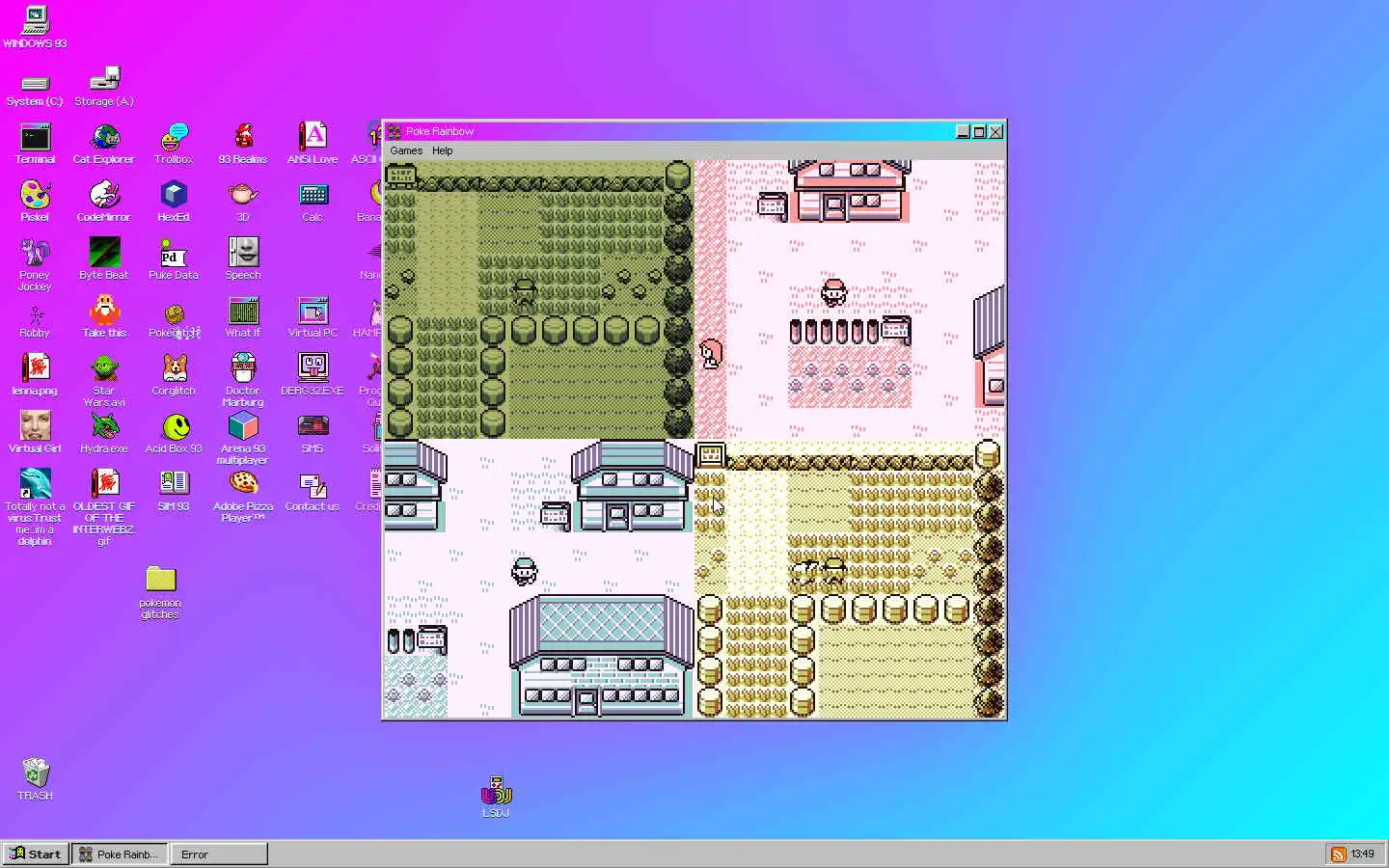1389x868 pixels.
Task: Open the Take this icon
Action: tap(104, 318)
